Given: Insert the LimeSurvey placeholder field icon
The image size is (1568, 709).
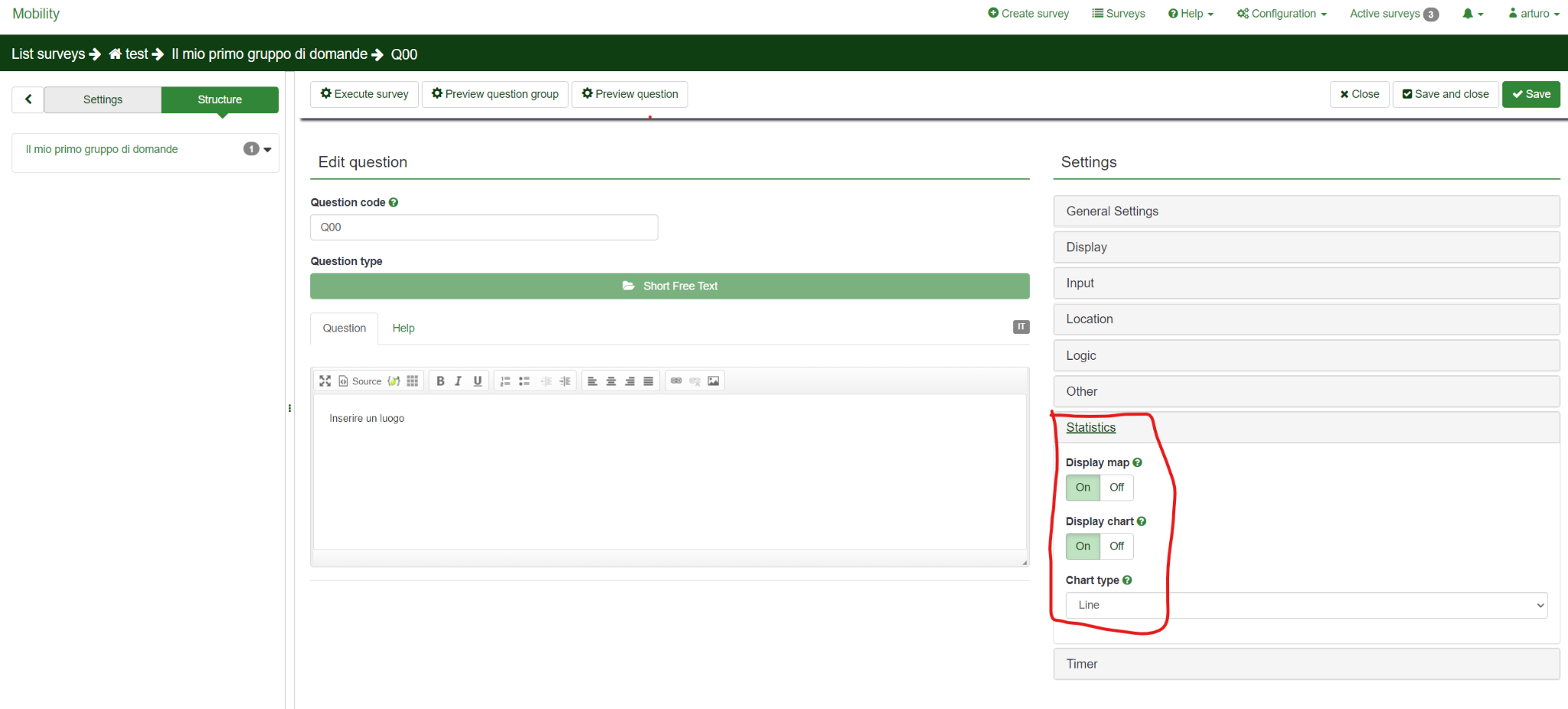Looking at the screenshot, I should pyautogui.click(x=394, y=381).
